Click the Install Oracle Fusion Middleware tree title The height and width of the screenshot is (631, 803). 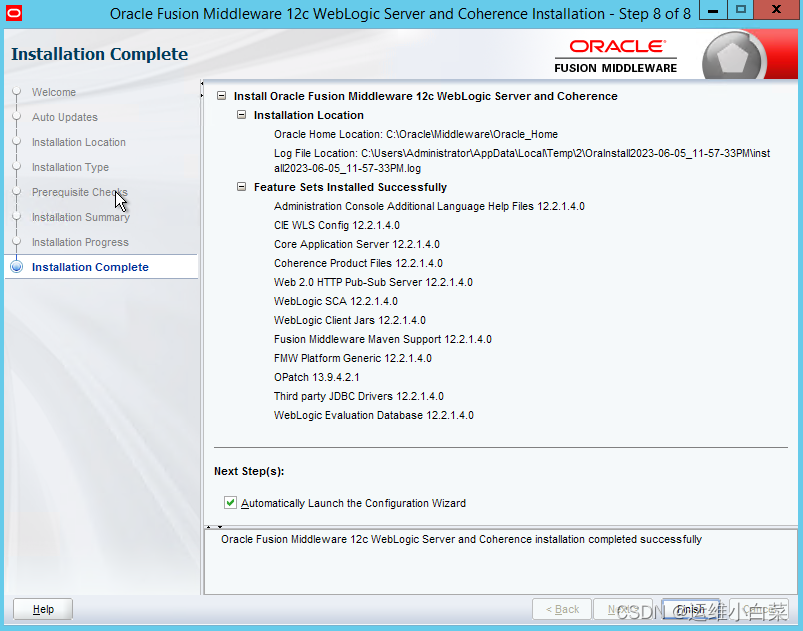tap(426, 96)
